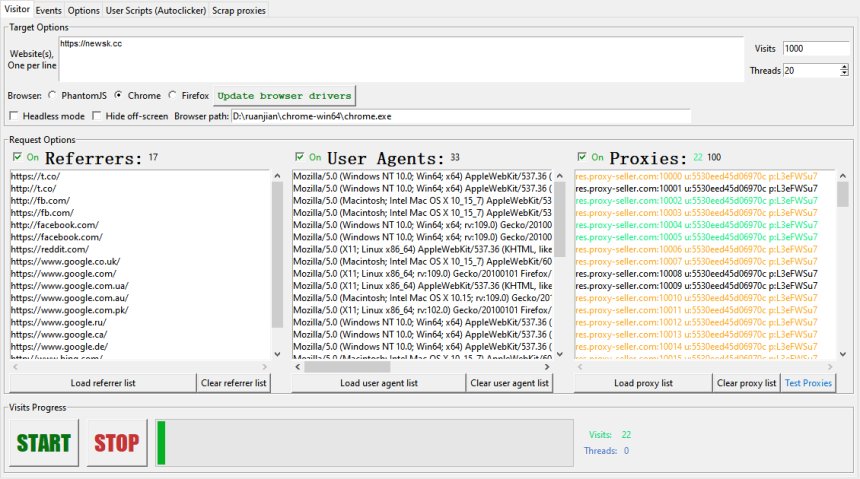Click the Visits count input field
Image resolution: width=860 pixels, height=479 pixels.
point(815,48)
